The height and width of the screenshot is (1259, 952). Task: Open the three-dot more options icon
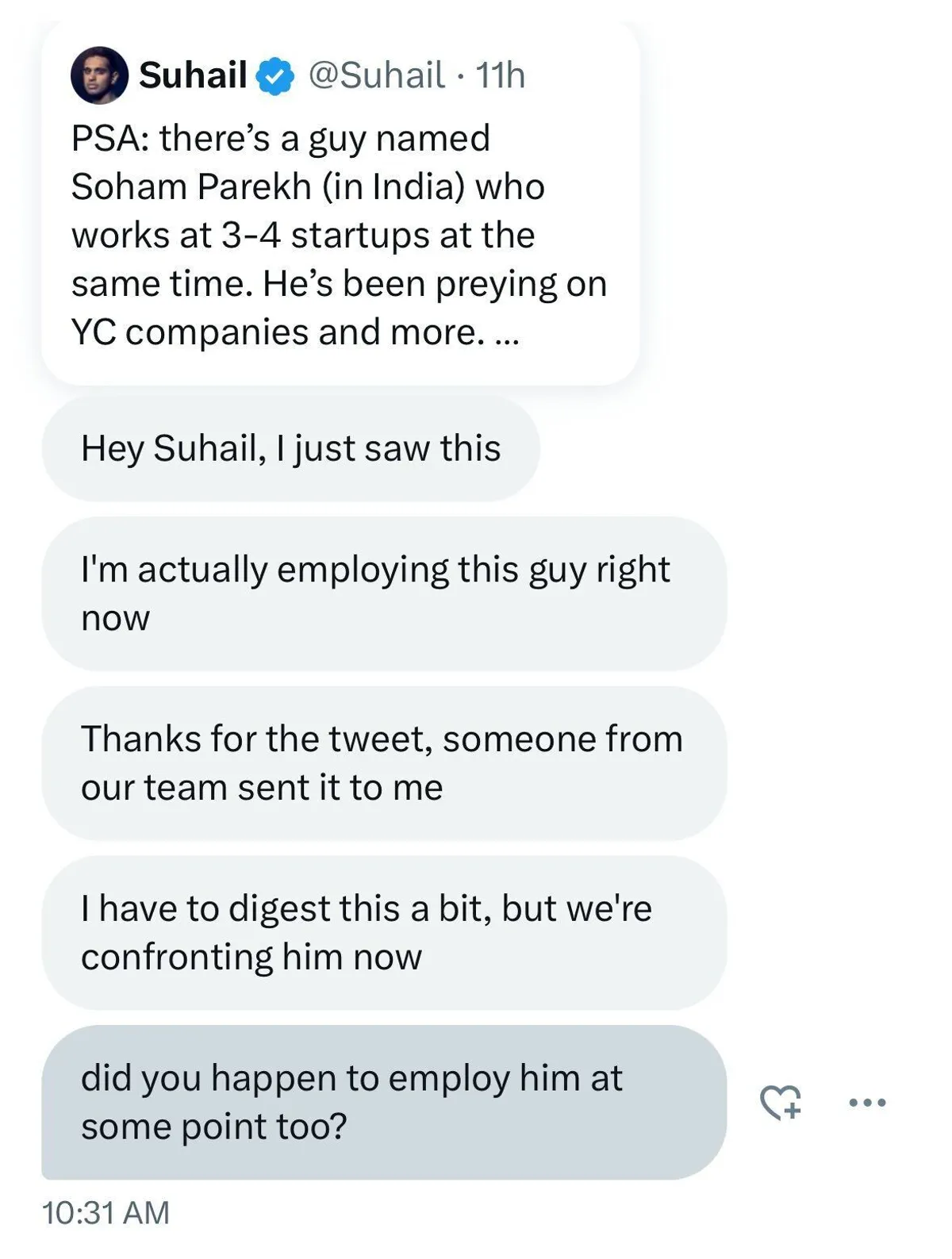pyautogui.click(x=867, y=1102)
